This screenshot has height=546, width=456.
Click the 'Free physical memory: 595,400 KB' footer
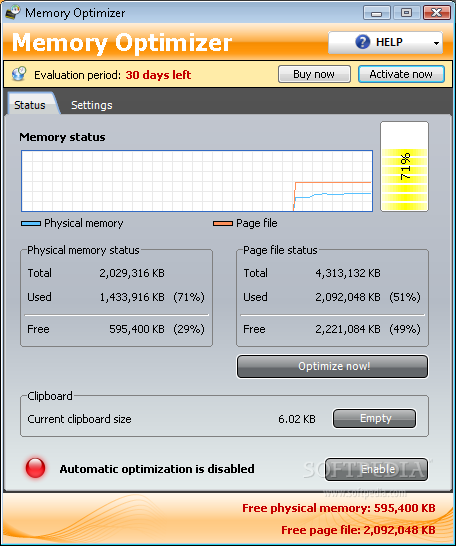click(339, 508)
